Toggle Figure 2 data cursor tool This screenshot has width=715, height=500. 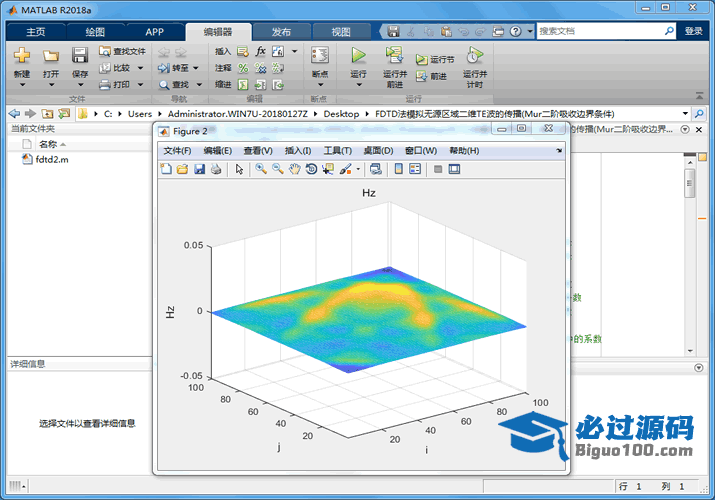(x=328, y=169)
